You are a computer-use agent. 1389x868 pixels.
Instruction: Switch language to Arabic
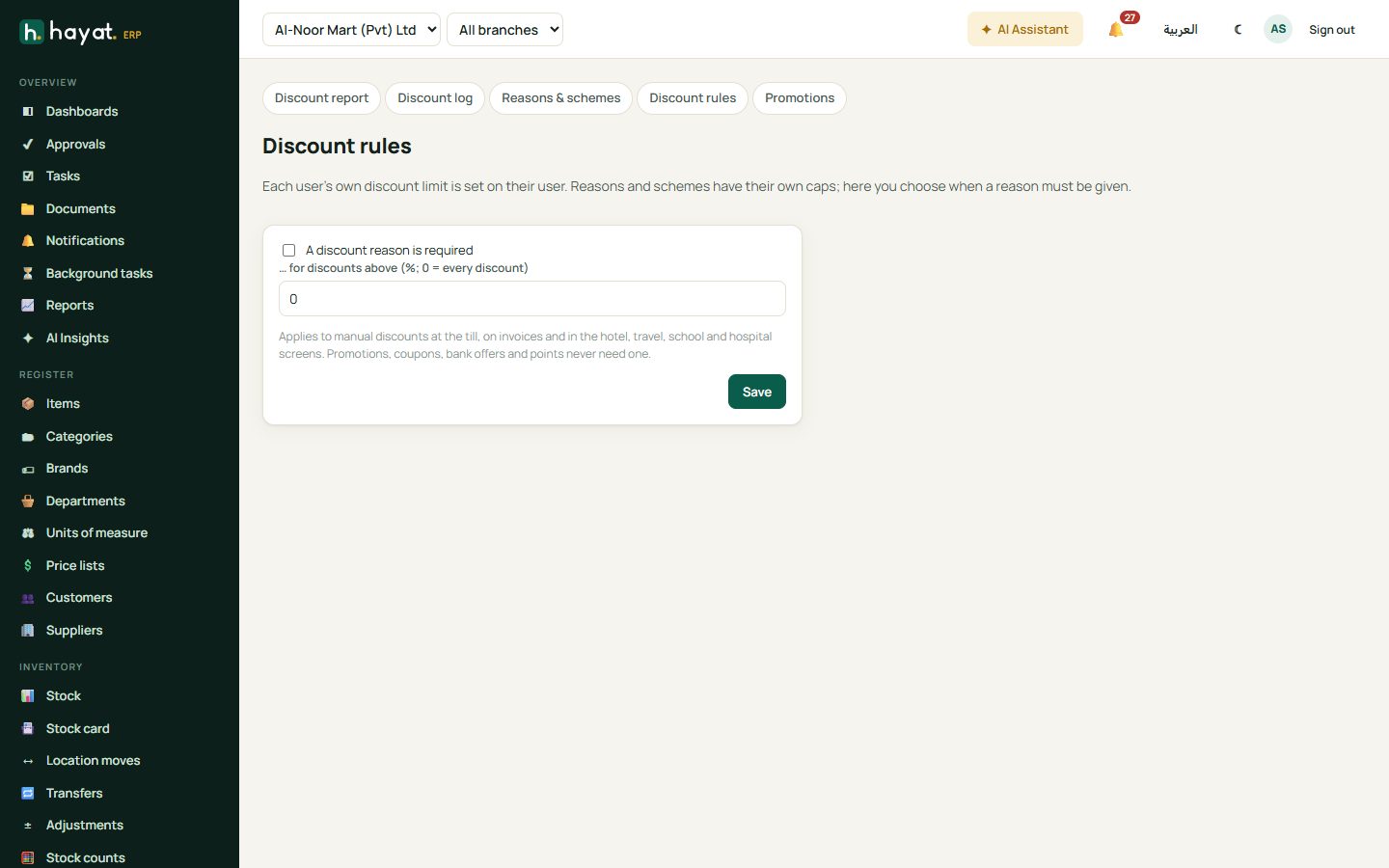click(x=1181, y=29)
